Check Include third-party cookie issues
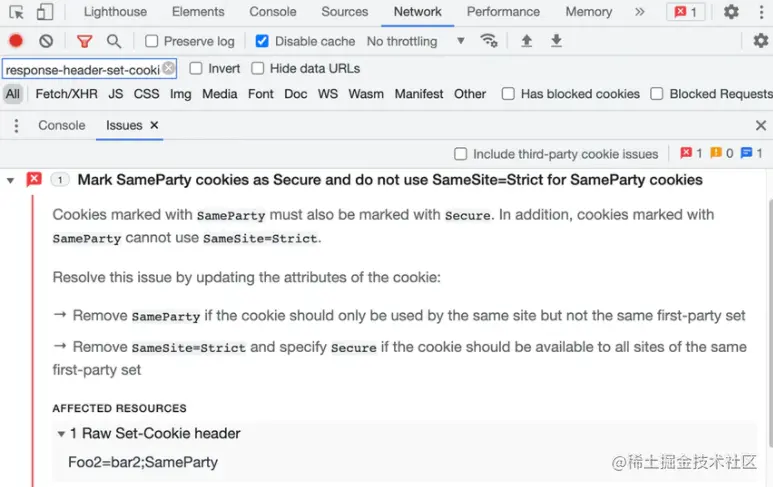 click(x=460, y=154)
